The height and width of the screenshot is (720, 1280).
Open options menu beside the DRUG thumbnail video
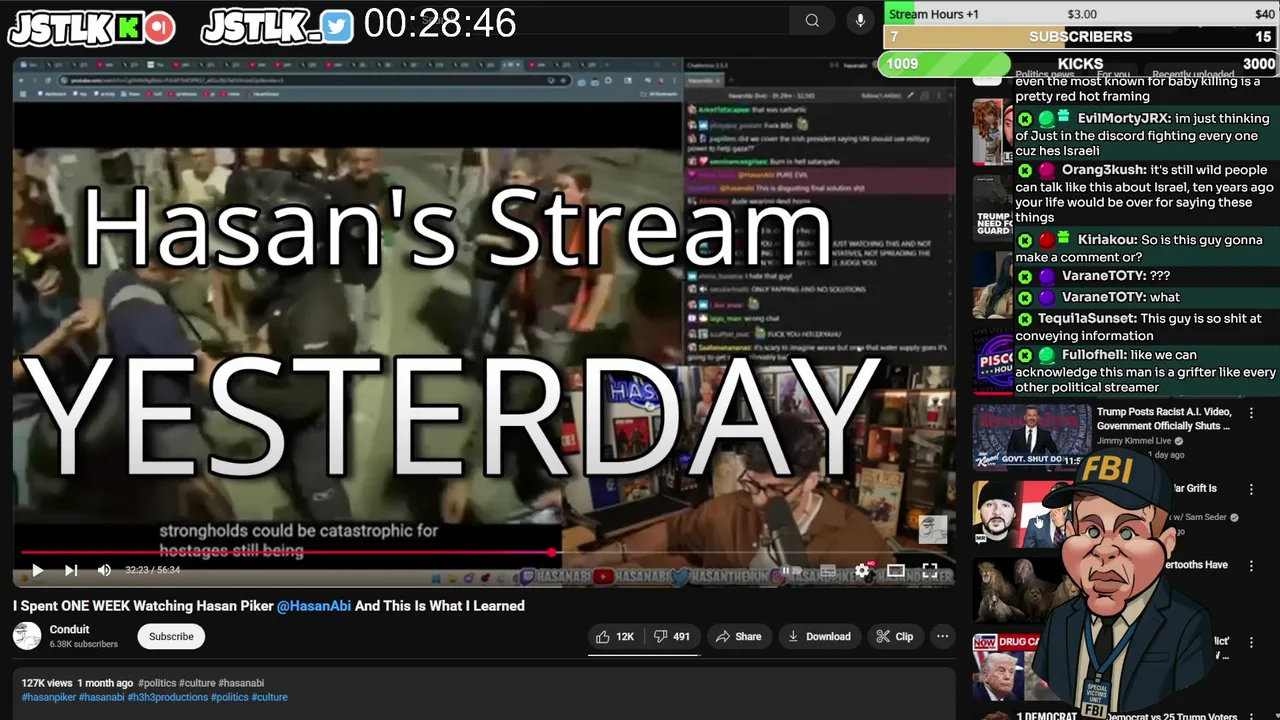[1250, 642]
